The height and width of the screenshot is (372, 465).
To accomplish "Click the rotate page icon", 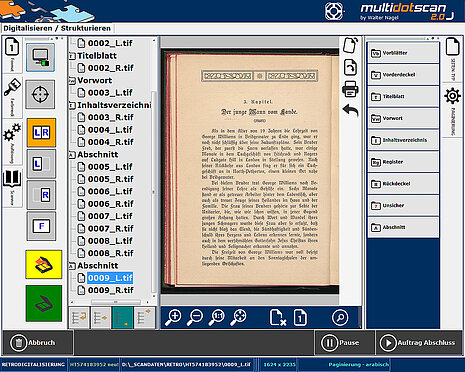I will click(x=350, y=67).
